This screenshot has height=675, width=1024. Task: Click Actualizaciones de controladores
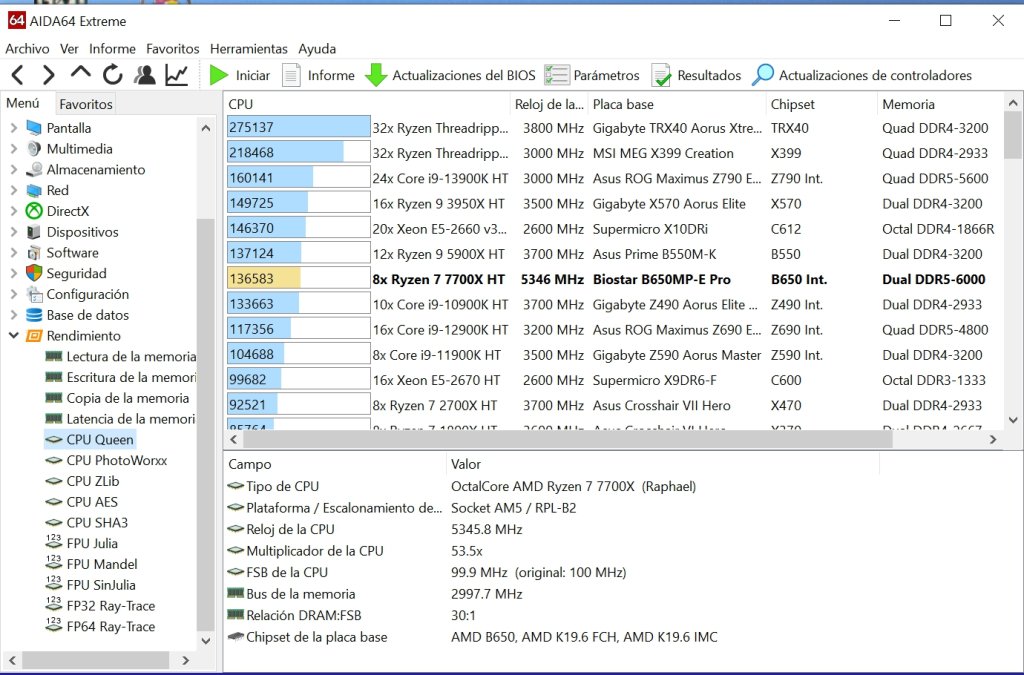pyautogui.click(x=861, y=75)
